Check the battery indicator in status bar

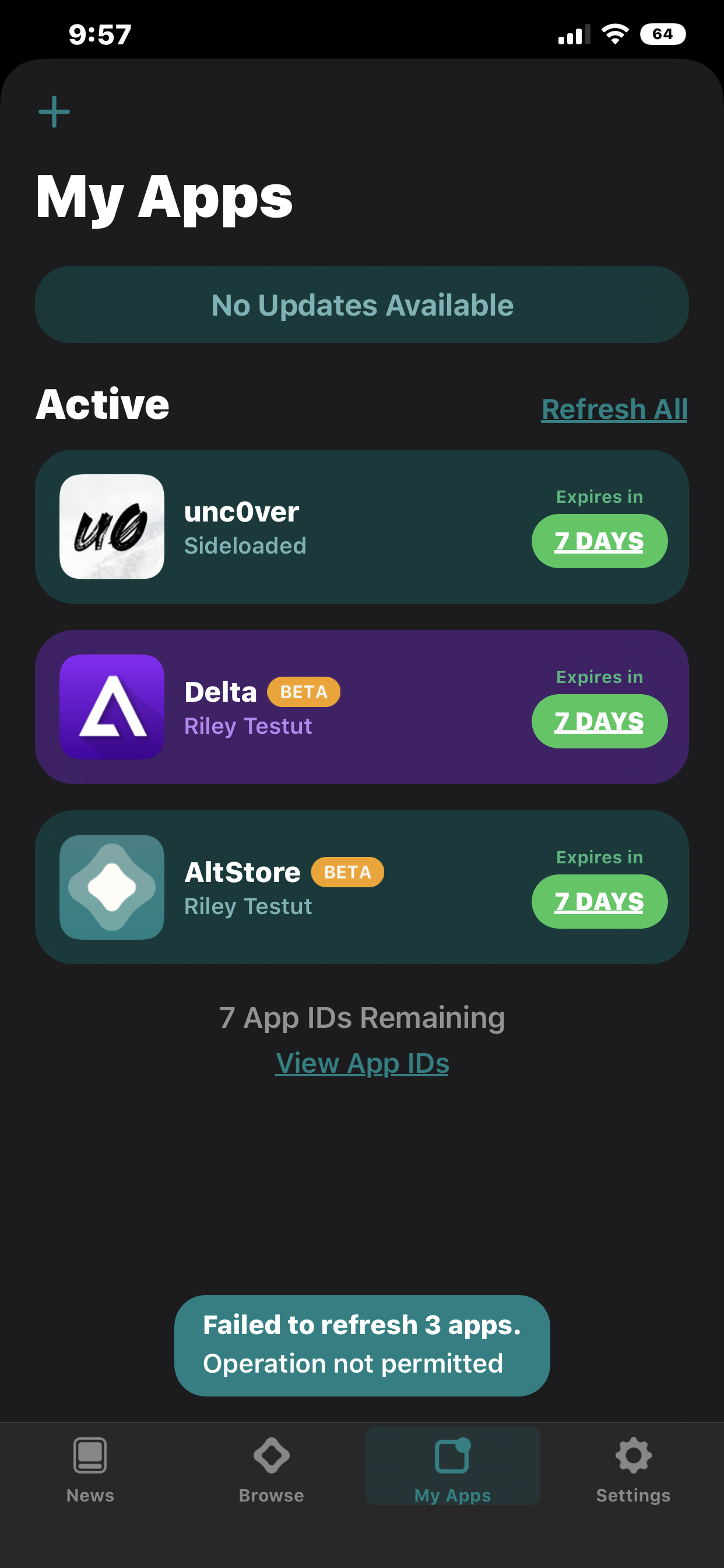(663, 34)
